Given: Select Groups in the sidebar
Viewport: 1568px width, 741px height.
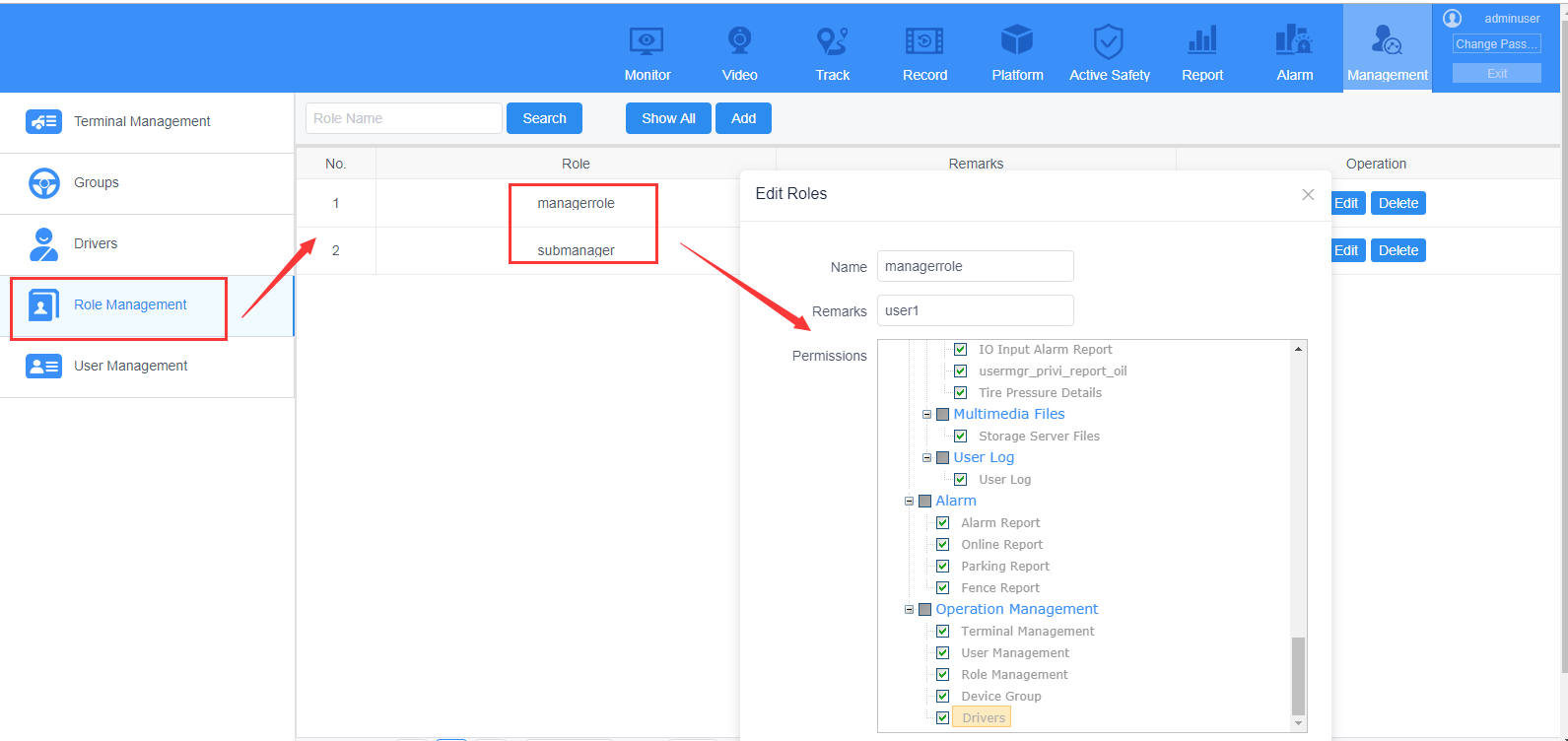Looking at the screenshot, I should pyautogui.click(x=147, y=183).
